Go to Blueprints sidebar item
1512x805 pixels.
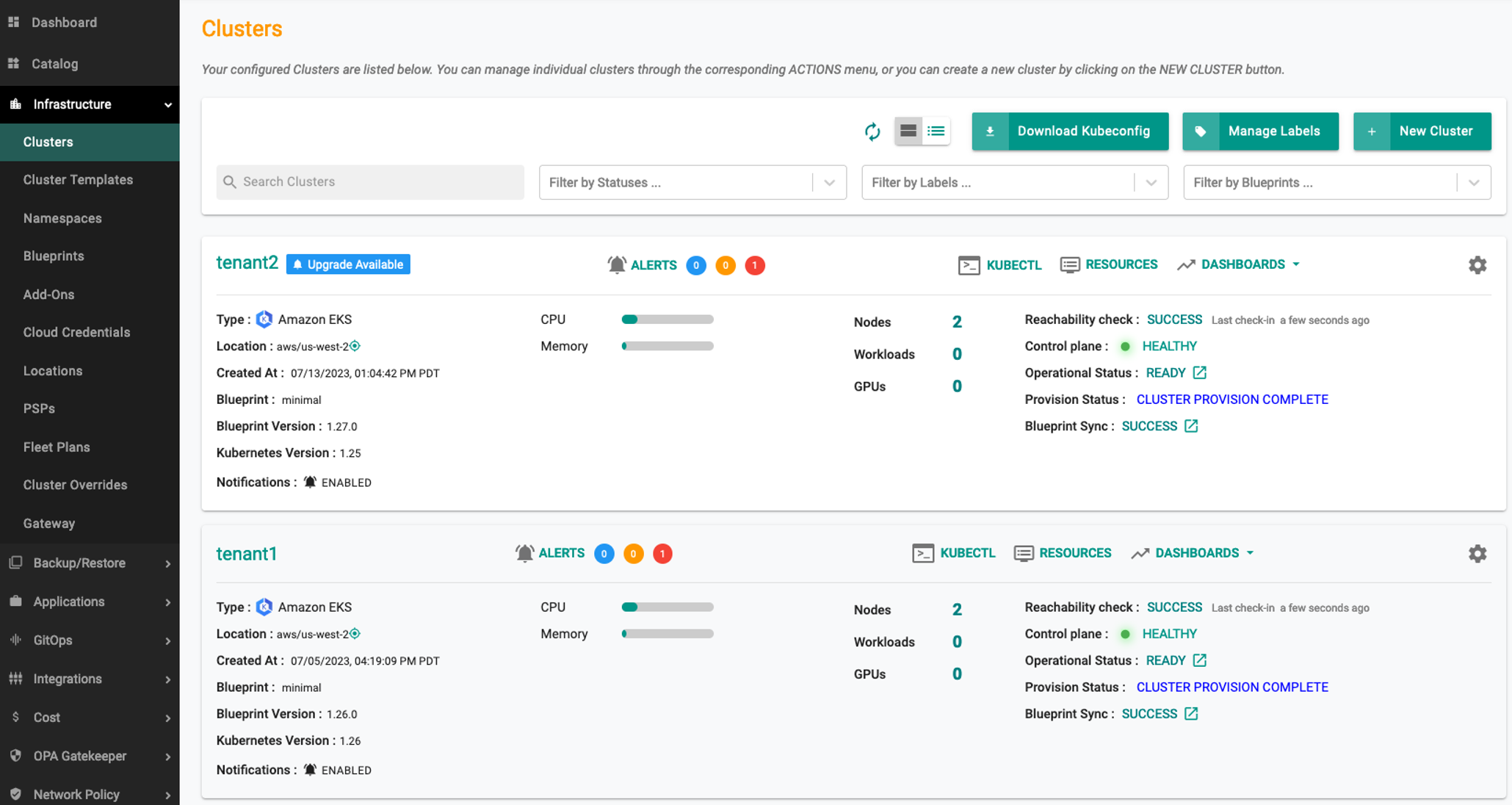click(54, 256)
